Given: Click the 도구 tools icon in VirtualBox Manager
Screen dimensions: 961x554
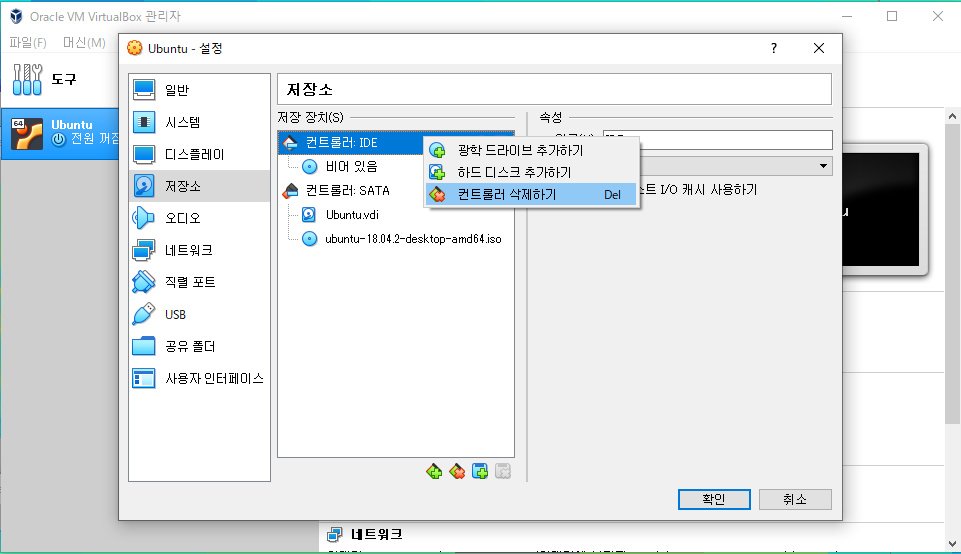Looking at the screenshot, I should coord(28,79).
